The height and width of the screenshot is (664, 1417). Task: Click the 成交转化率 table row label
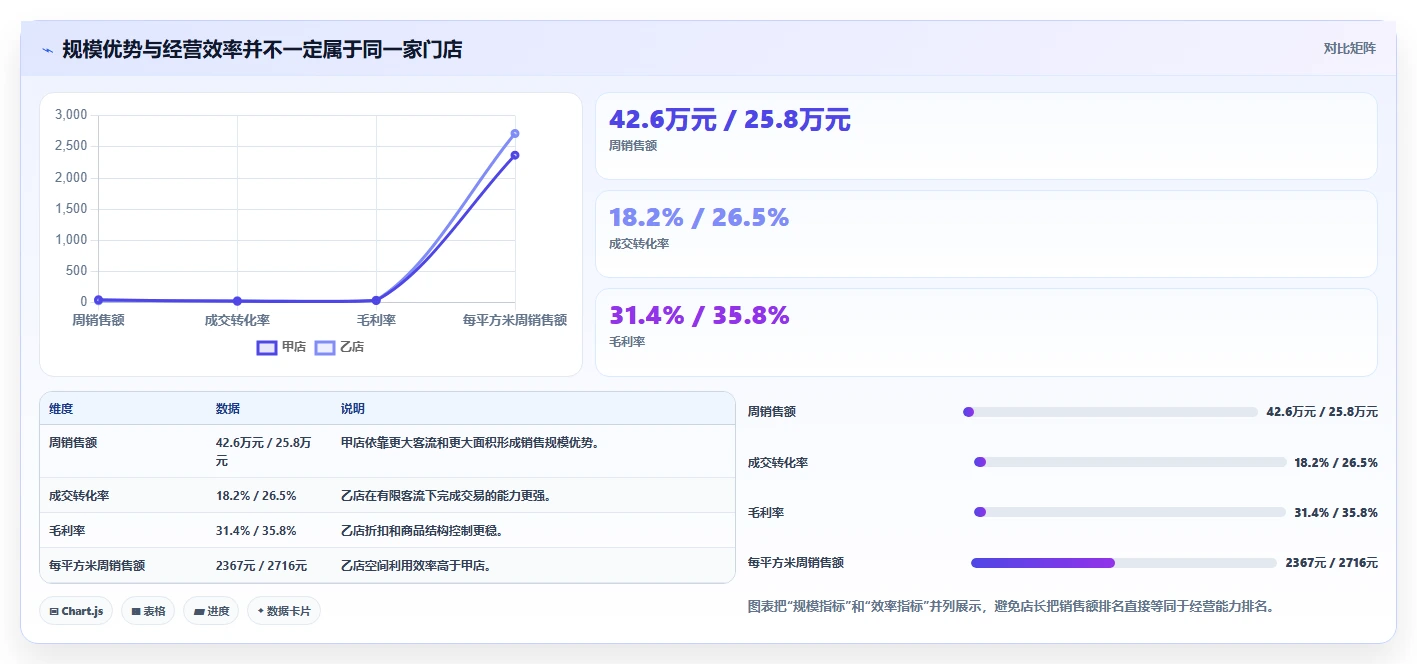[79, 495]
